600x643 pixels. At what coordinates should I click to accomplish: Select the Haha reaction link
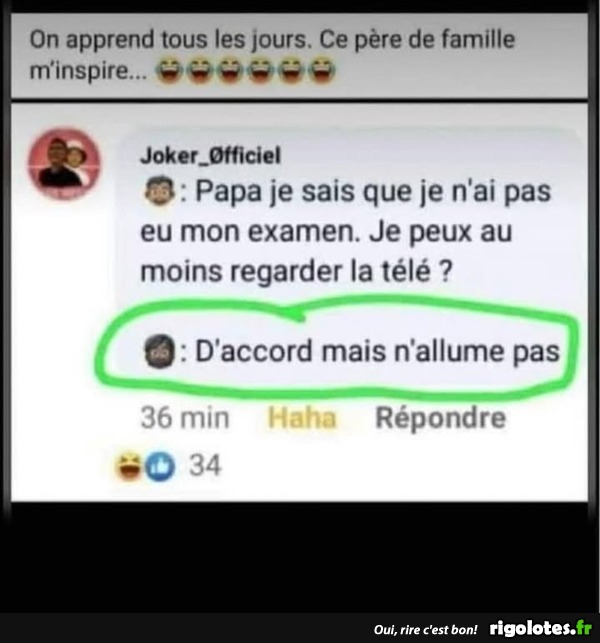click(x=302, y=418)
